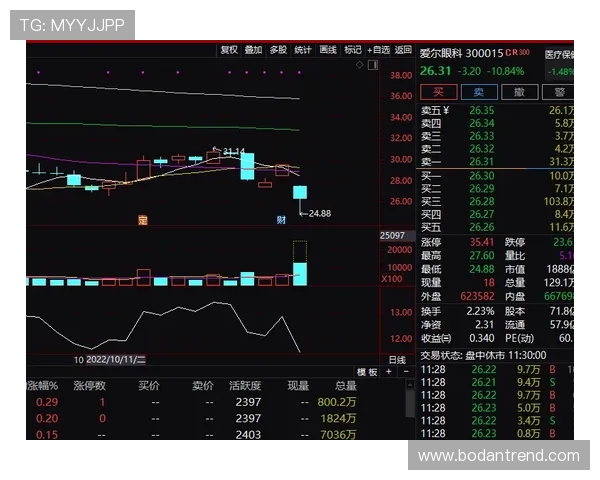Select the 叠加 overlay tool
The width and height of the screenshot is (600, 480).
(x=254, y=49)
